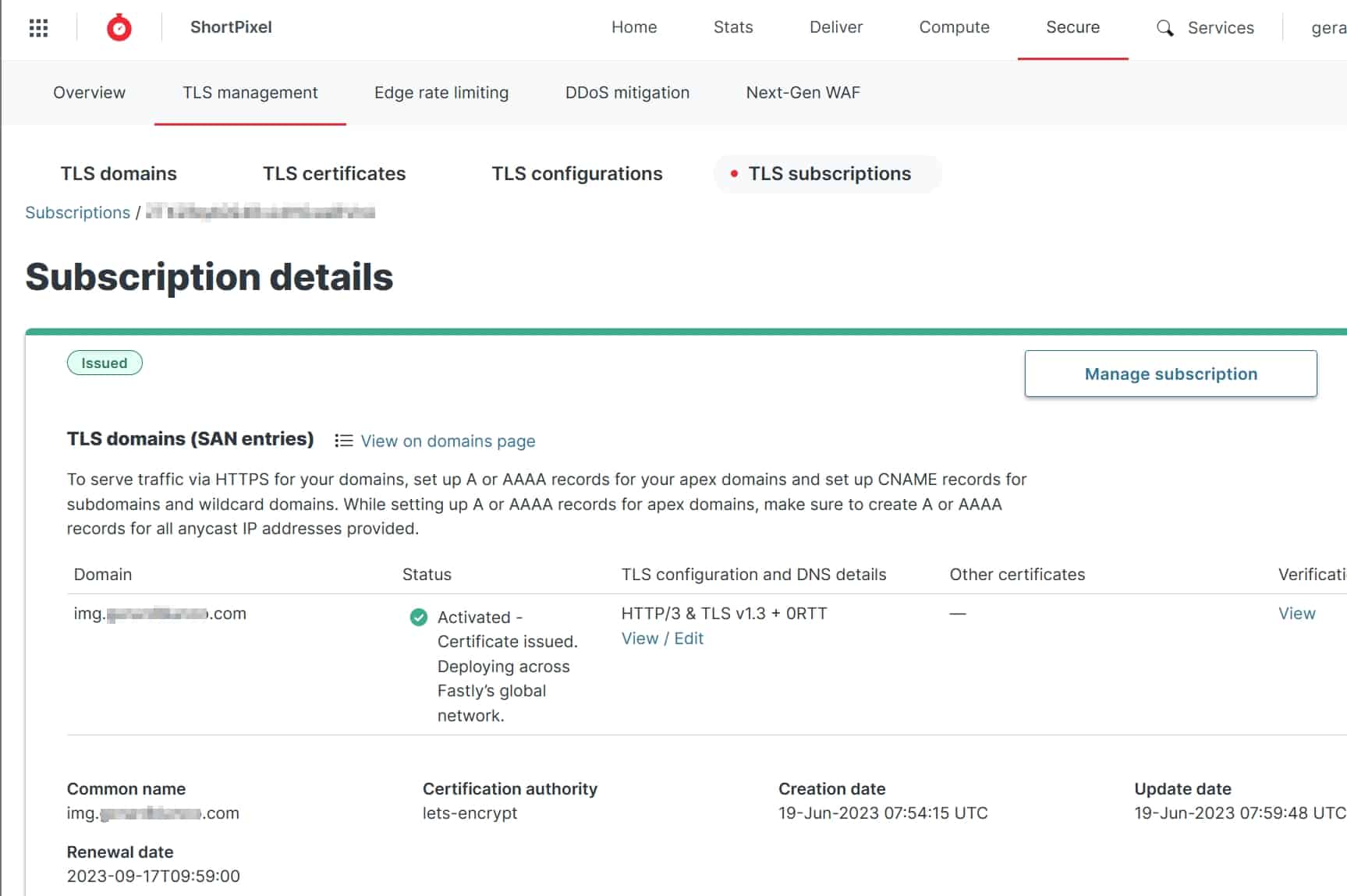This screenshot has width=1347, height=896.
Task: Open the Next-Gen WAF tab
Action: click(x=803, y=93)
